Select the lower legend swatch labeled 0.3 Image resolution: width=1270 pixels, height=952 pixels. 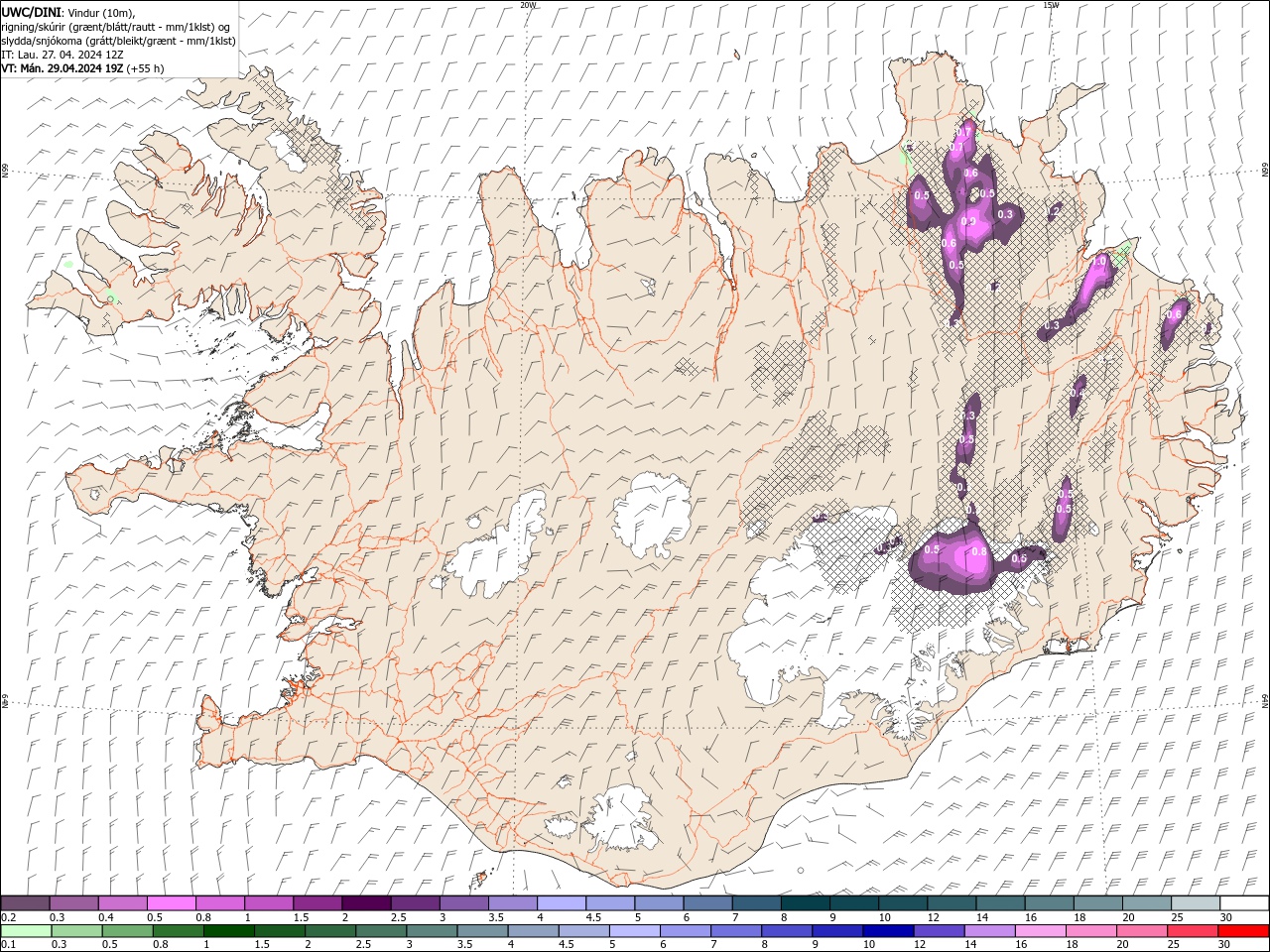pyautogui.click(x=76, y=931)
